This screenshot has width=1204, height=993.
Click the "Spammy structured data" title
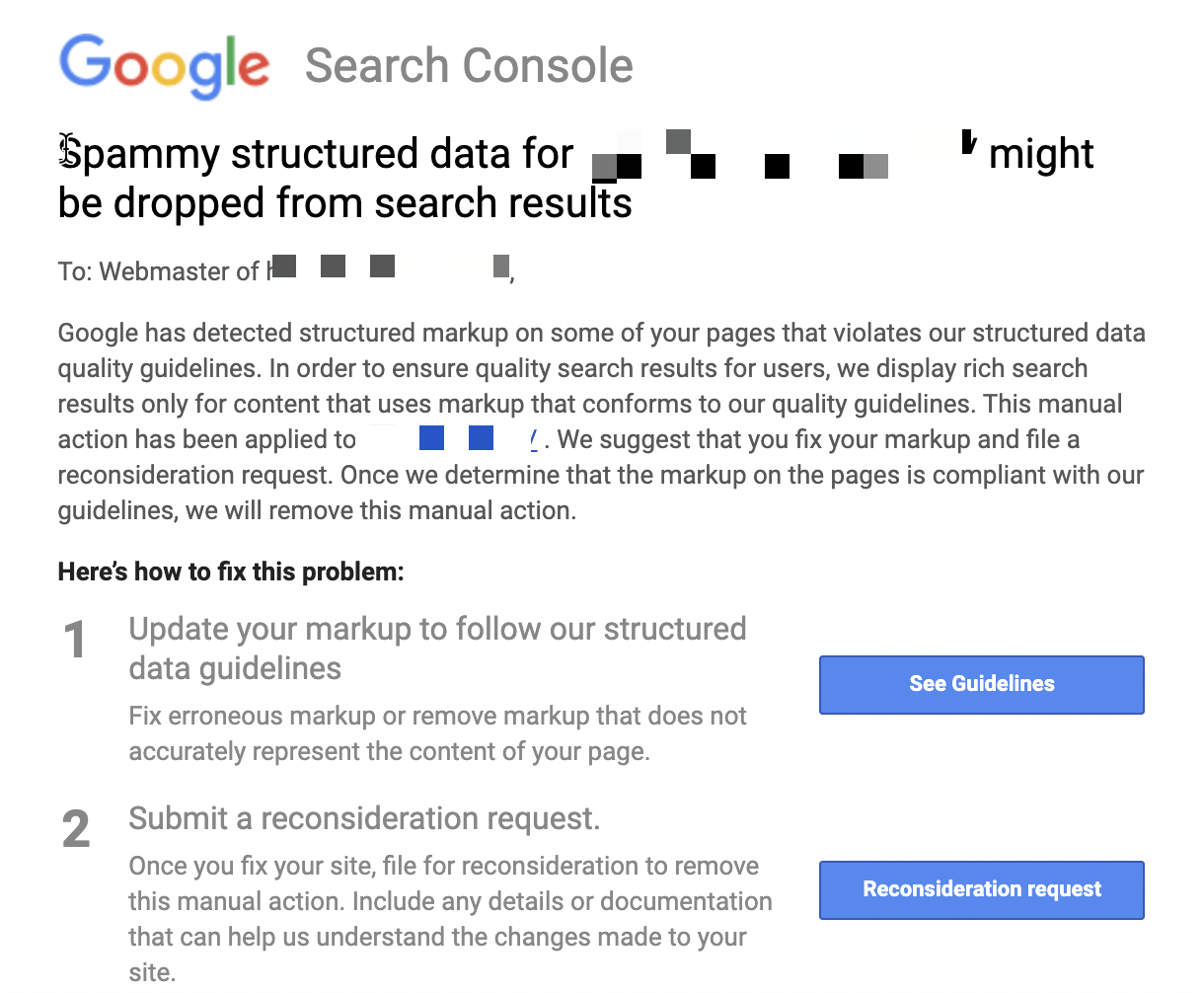coord(576,178)
